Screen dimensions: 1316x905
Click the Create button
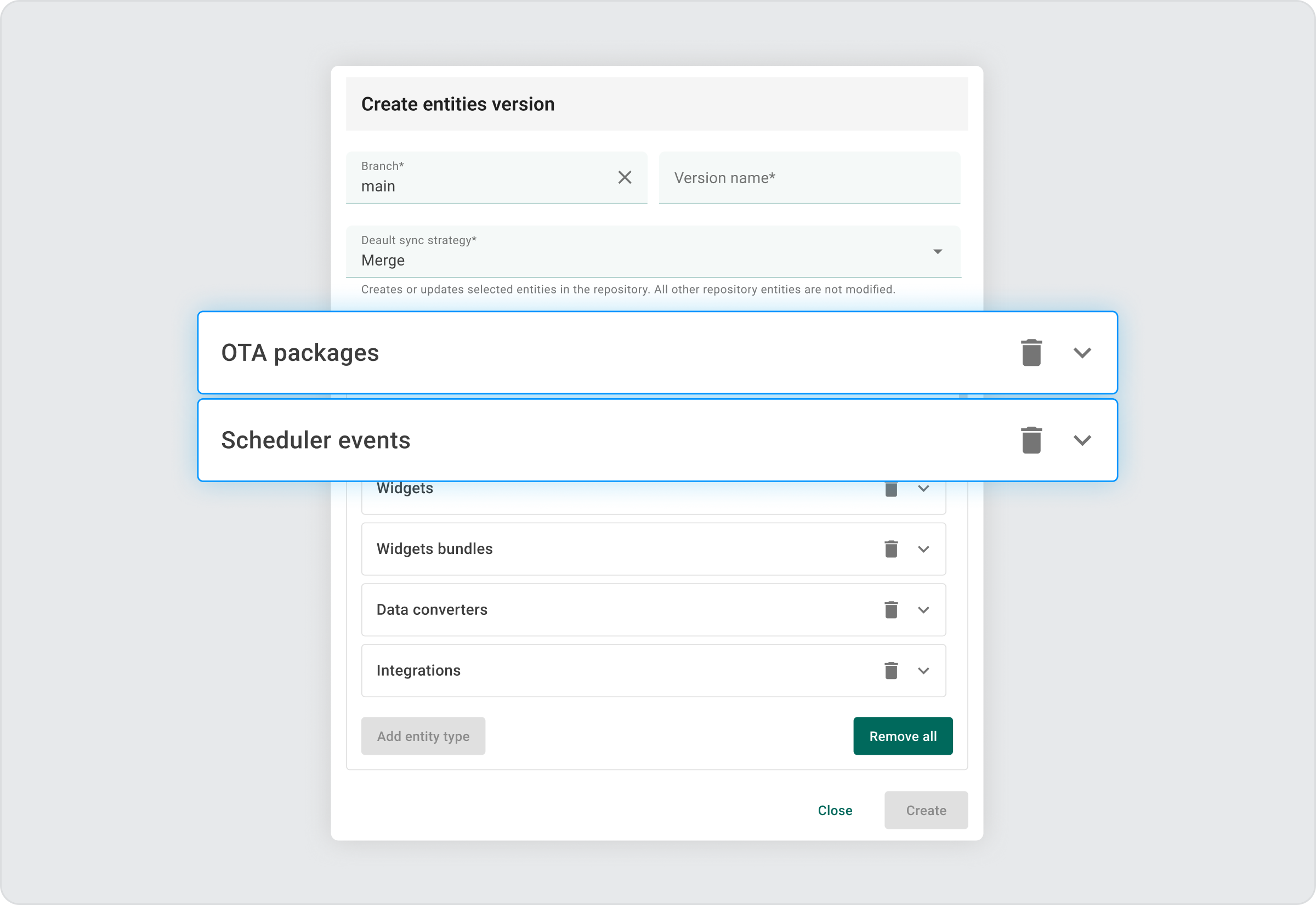[926, 810]
